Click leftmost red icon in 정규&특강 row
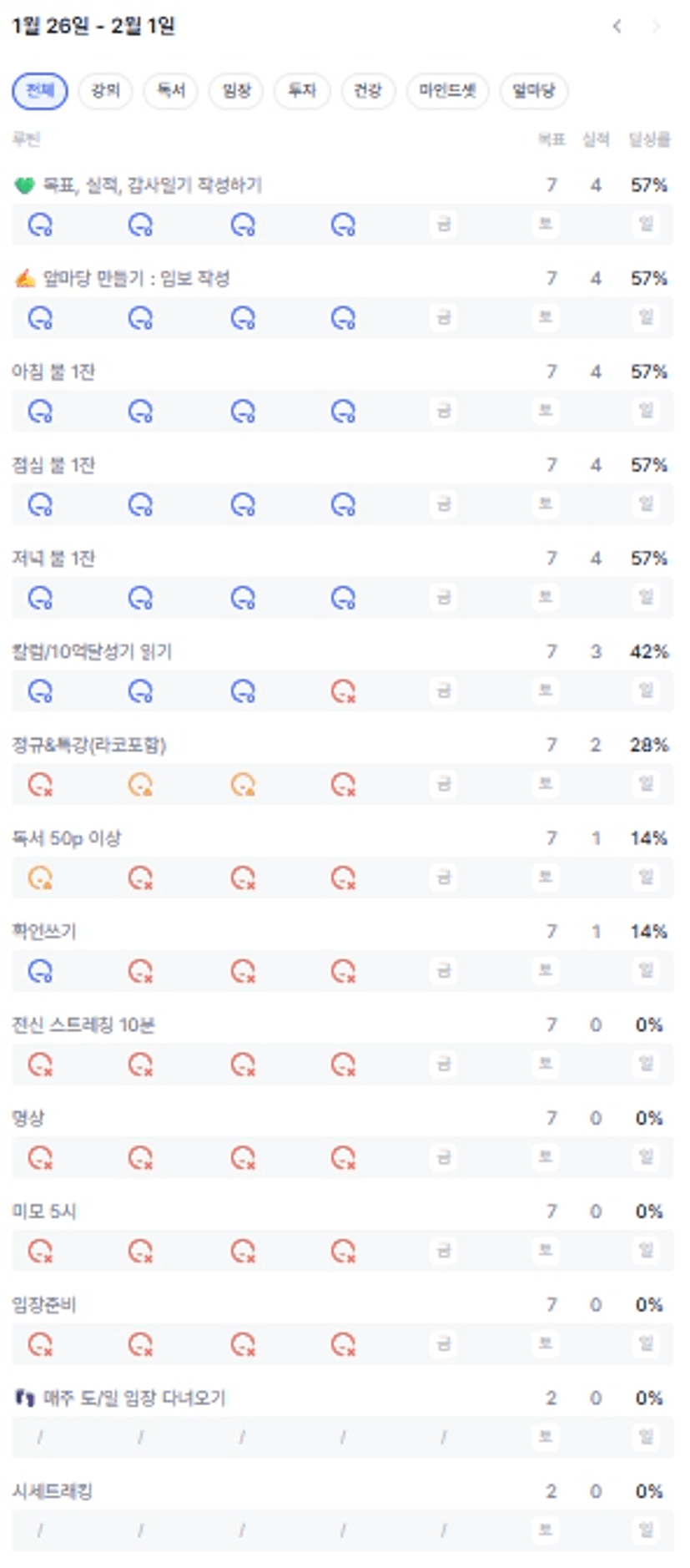 [x=40, y=785]
